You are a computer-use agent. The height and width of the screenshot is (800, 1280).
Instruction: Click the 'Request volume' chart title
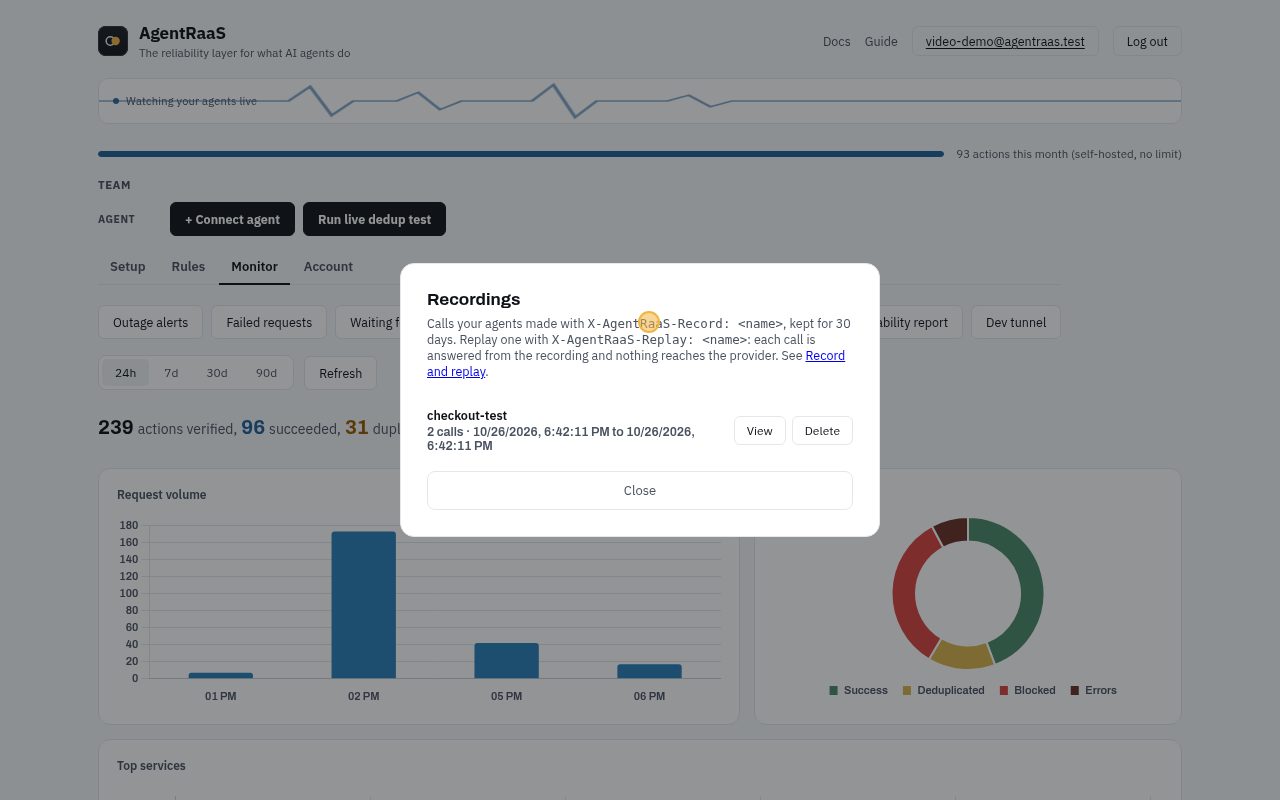point(162,495)
